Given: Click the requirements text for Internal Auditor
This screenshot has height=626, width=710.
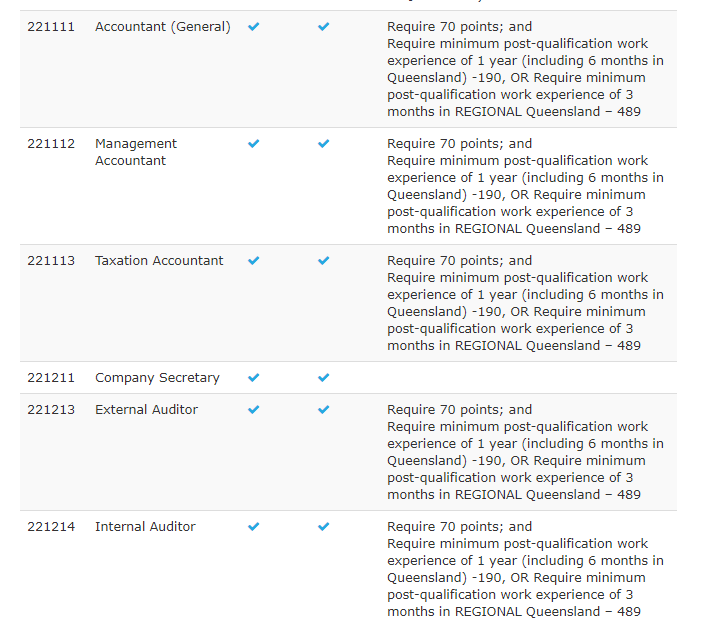Looking at the screenshot, I should tap(525, 569).
